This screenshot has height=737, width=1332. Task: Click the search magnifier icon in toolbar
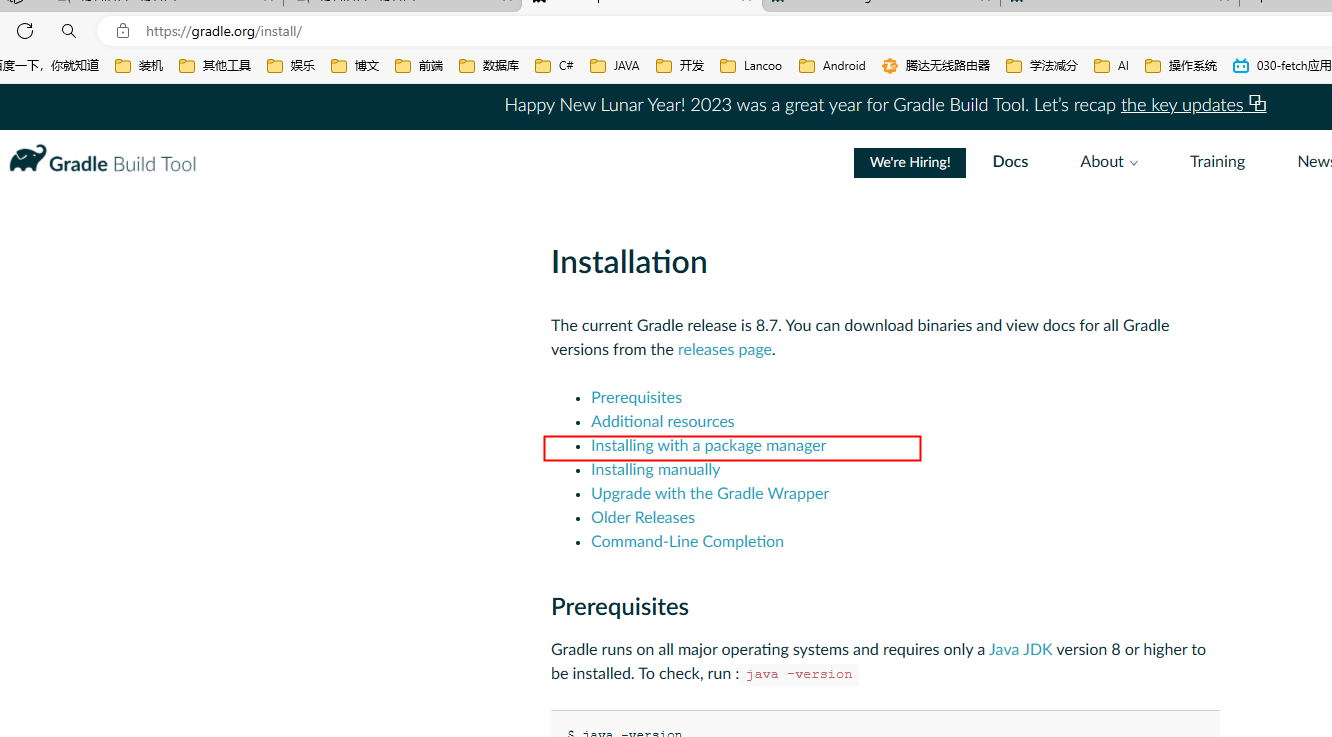(x=68, y=31)
